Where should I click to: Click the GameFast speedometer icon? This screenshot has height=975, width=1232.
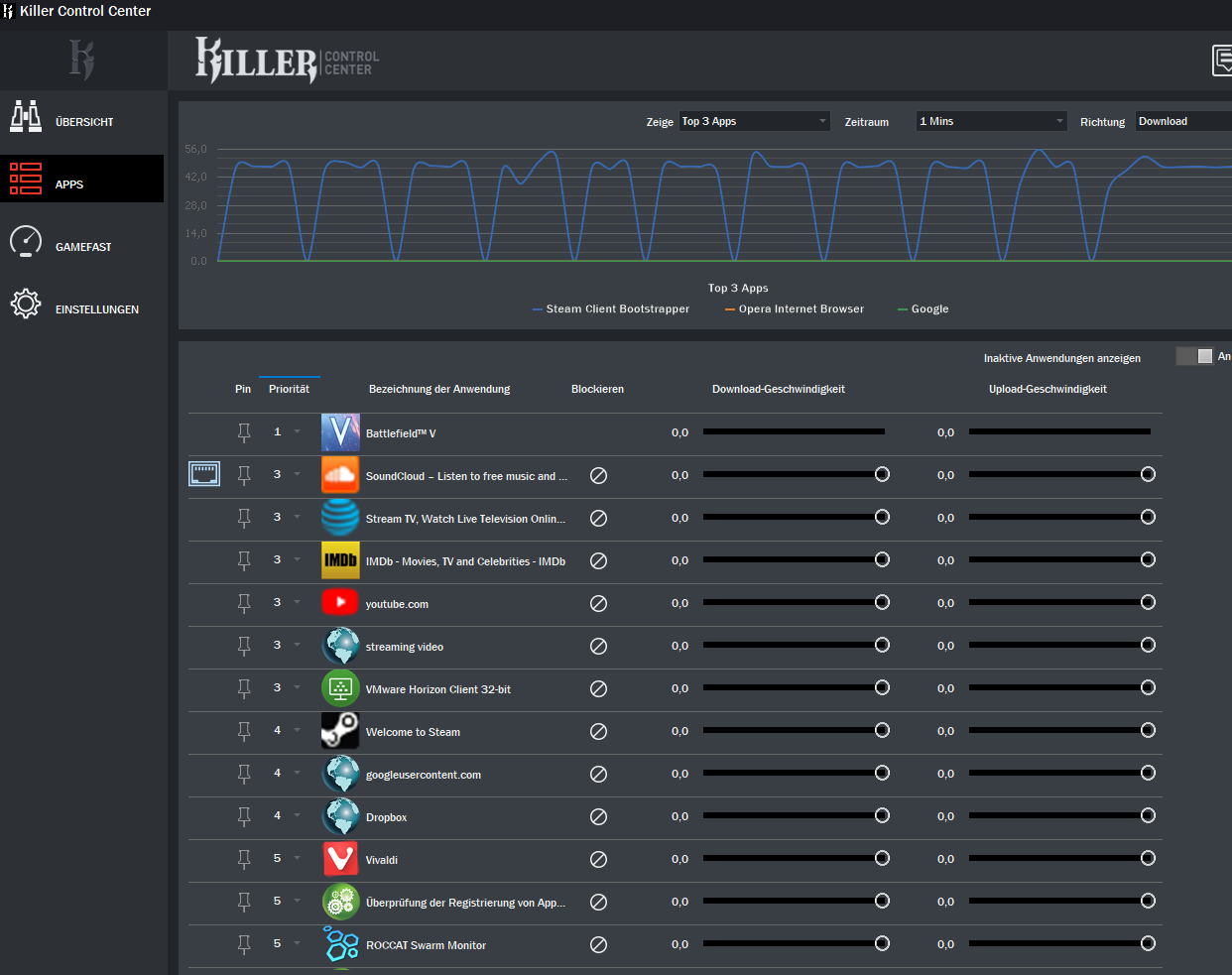[x=26, y=241]
